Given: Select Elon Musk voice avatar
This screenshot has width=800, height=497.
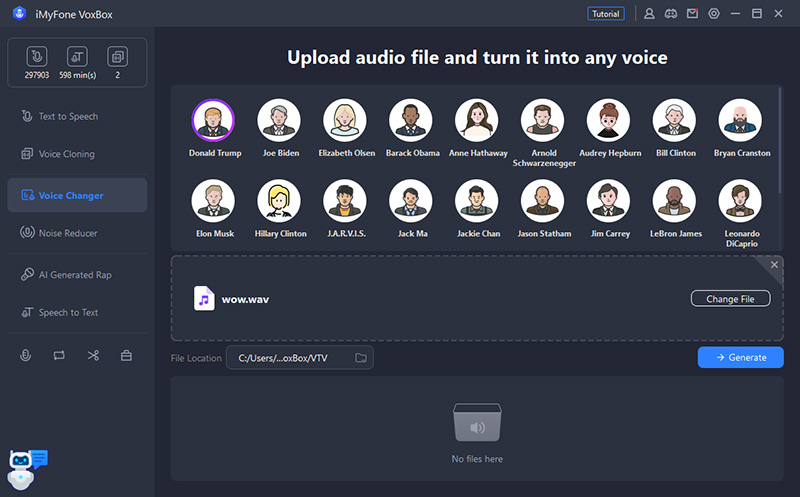Looking at the screenshot, I should (213, 201).
